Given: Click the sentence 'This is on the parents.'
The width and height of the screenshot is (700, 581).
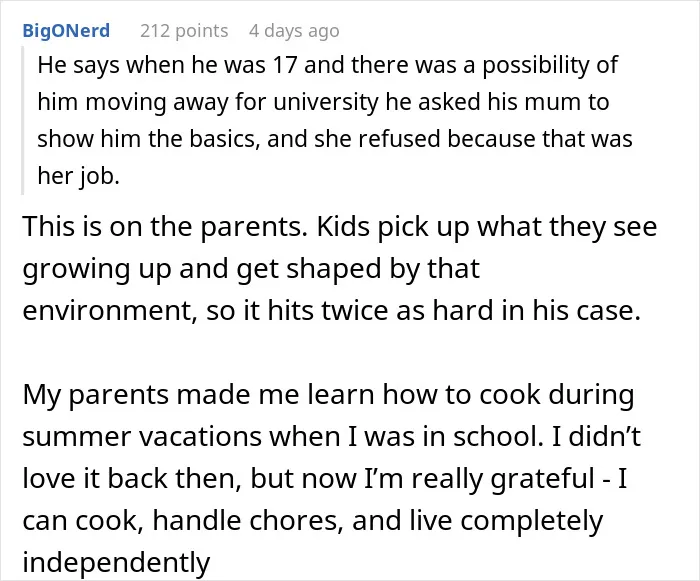Looking at the screenshot, I should [165, 227].
